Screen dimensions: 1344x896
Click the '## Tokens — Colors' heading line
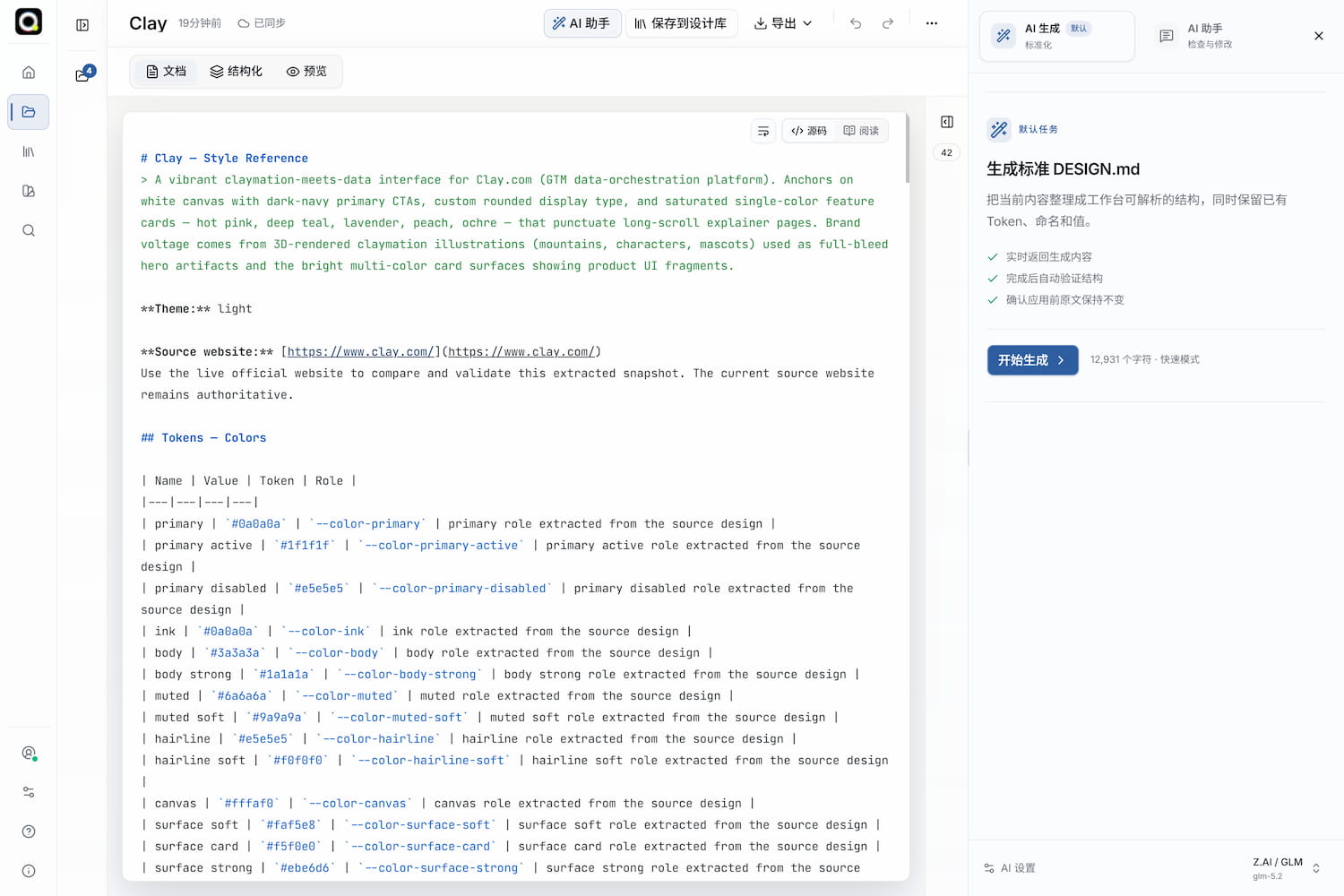pyautogui.click(x=203, y=438)
